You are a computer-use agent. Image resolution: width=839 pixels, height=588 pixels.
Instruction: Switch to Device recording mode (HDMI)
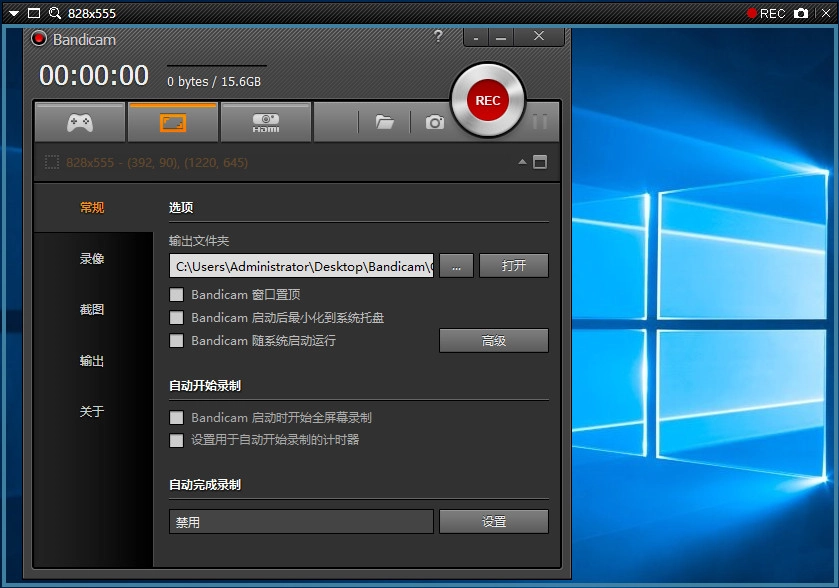[265, 122]
